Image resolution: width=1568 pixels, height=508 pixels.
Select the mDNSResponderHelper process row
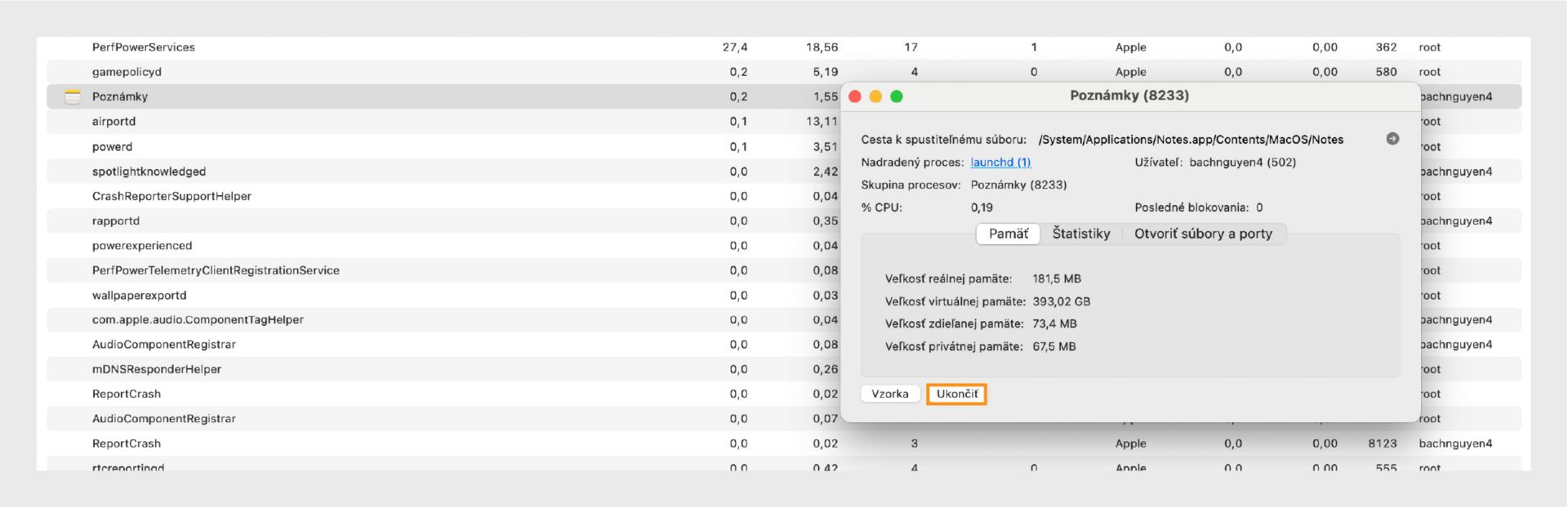pyautogui.click(x=156, y=369)
